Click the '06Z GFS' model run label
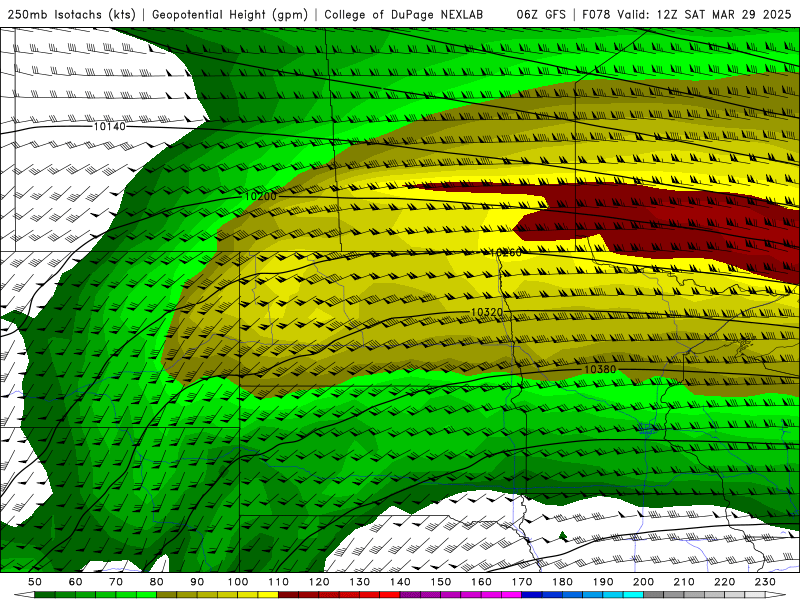This screenshot has height=600, width=800. pos(541,14)
